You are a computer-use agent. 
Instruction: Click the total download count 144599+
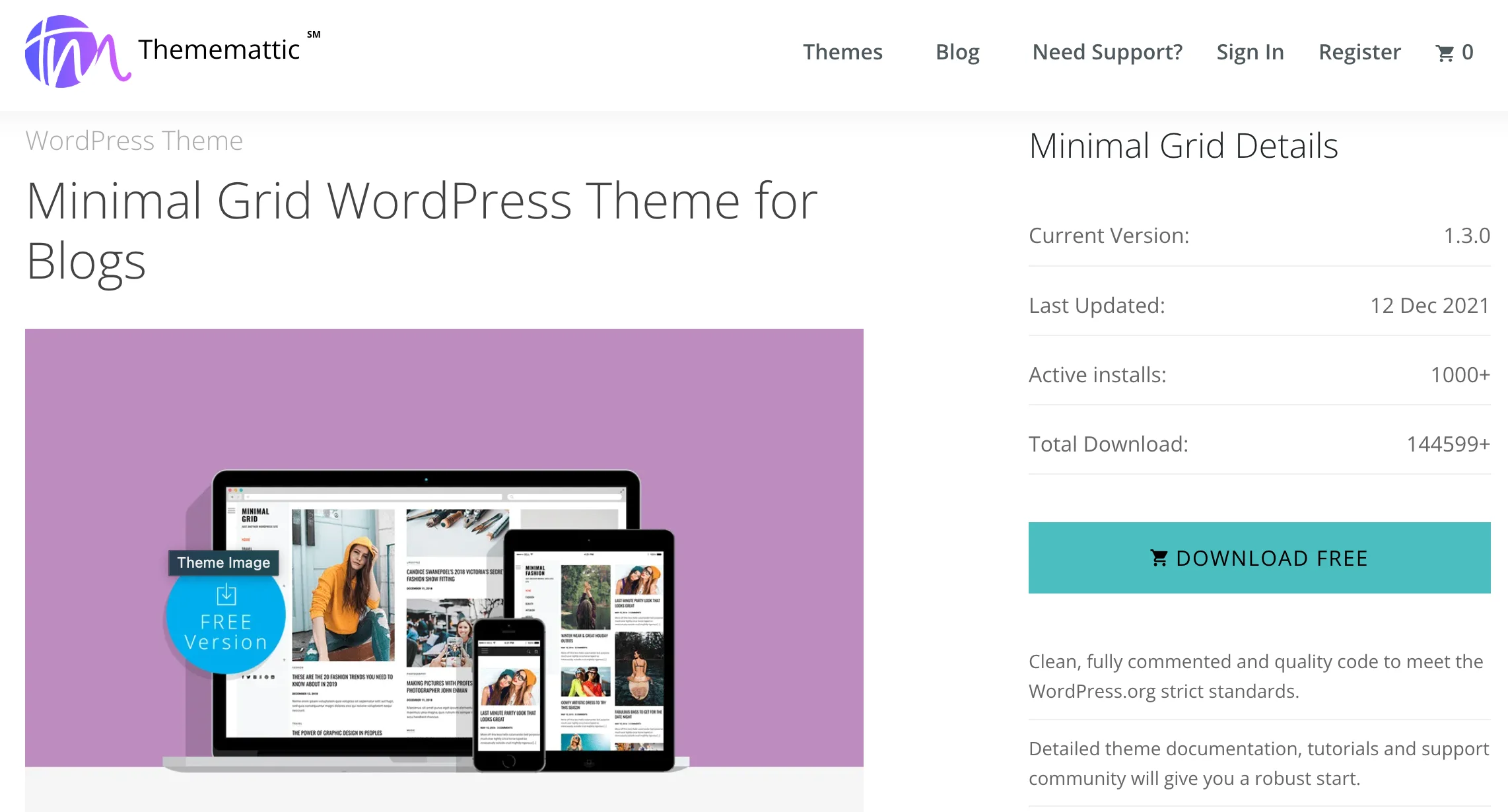pyautogui.click(x=1449, y=444)
